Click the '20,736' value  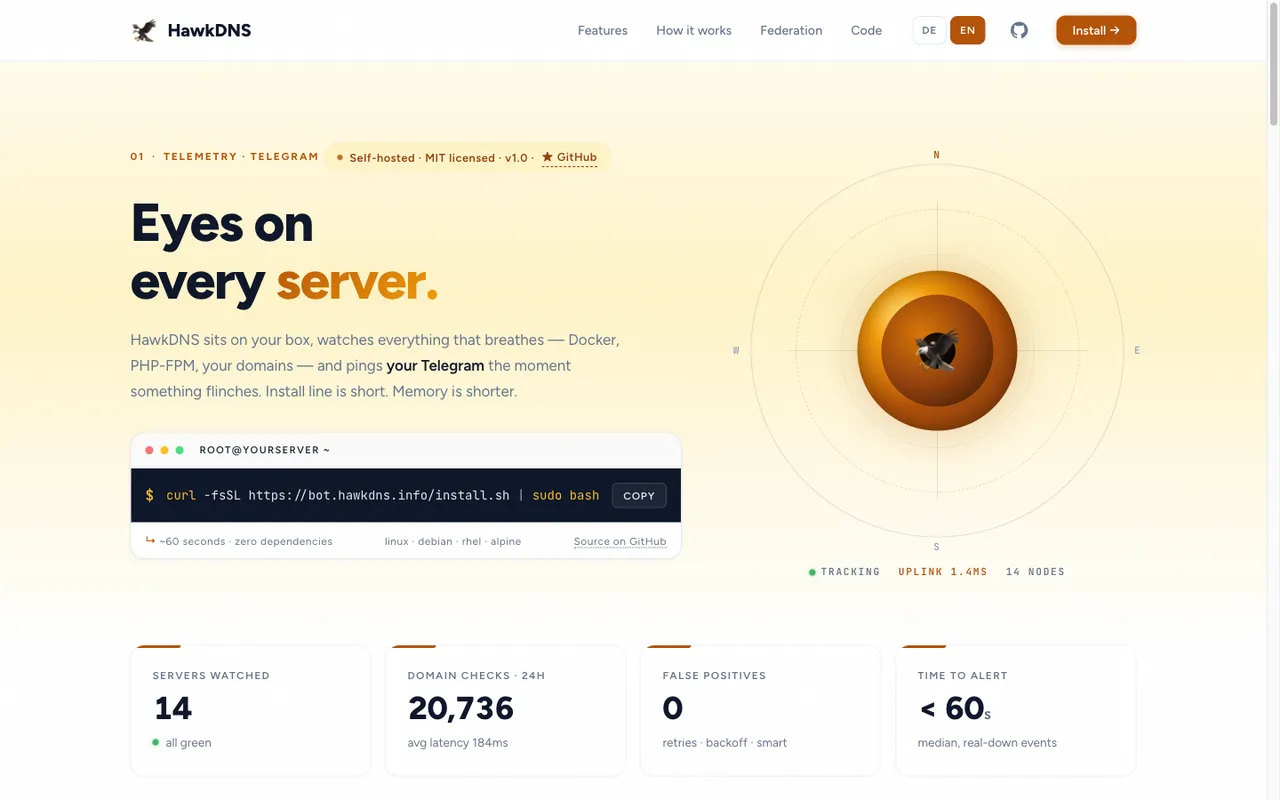[x=461, y=708]
